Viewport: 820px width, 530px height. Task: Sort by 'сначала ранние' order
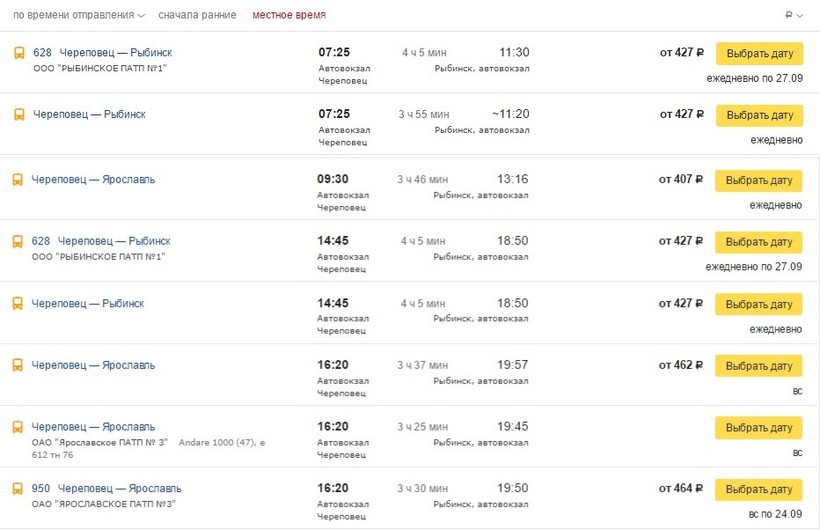[197, 16]
